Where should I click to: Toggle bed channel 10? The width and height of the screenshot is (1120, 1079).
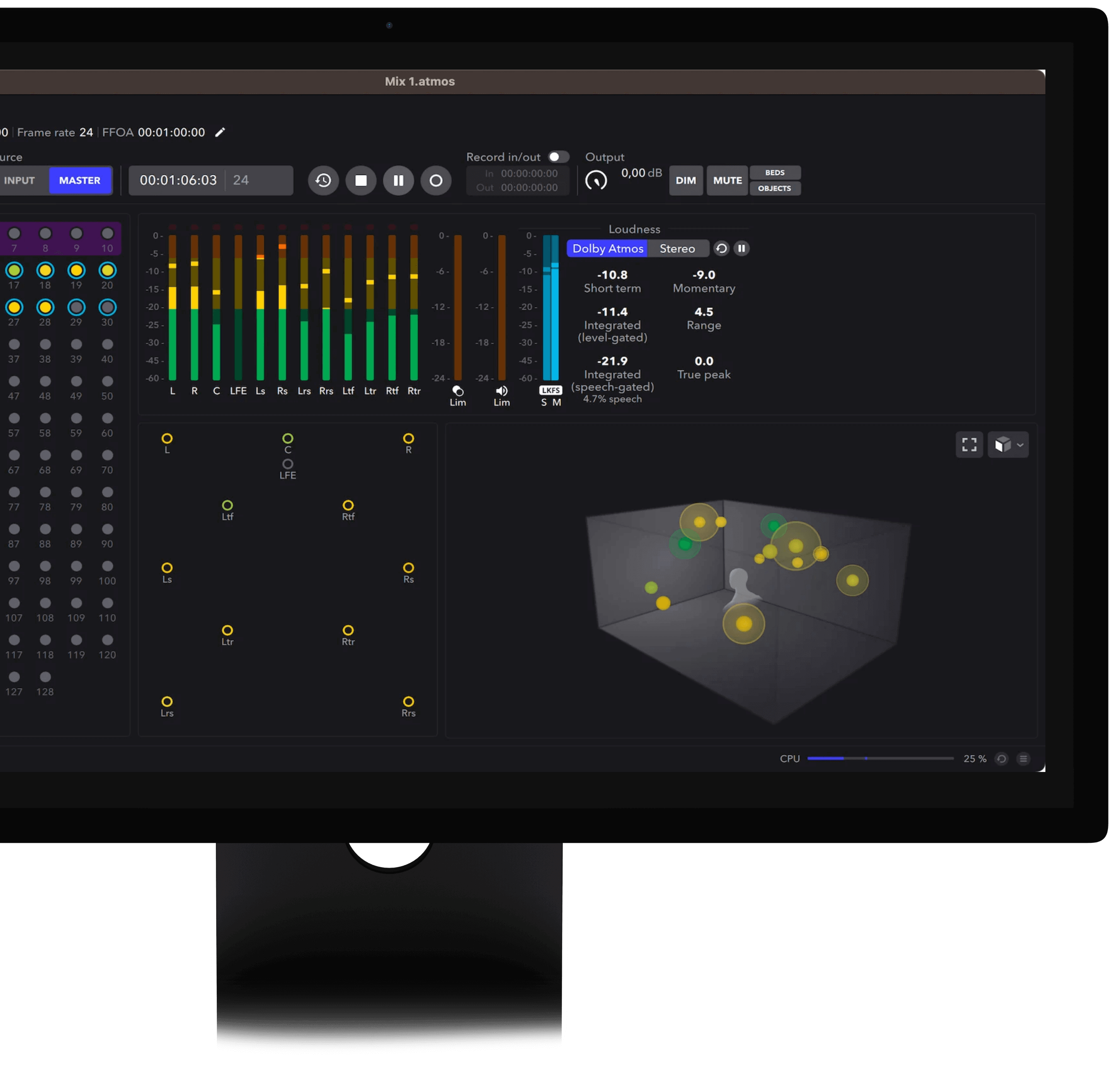click(107, 234)
